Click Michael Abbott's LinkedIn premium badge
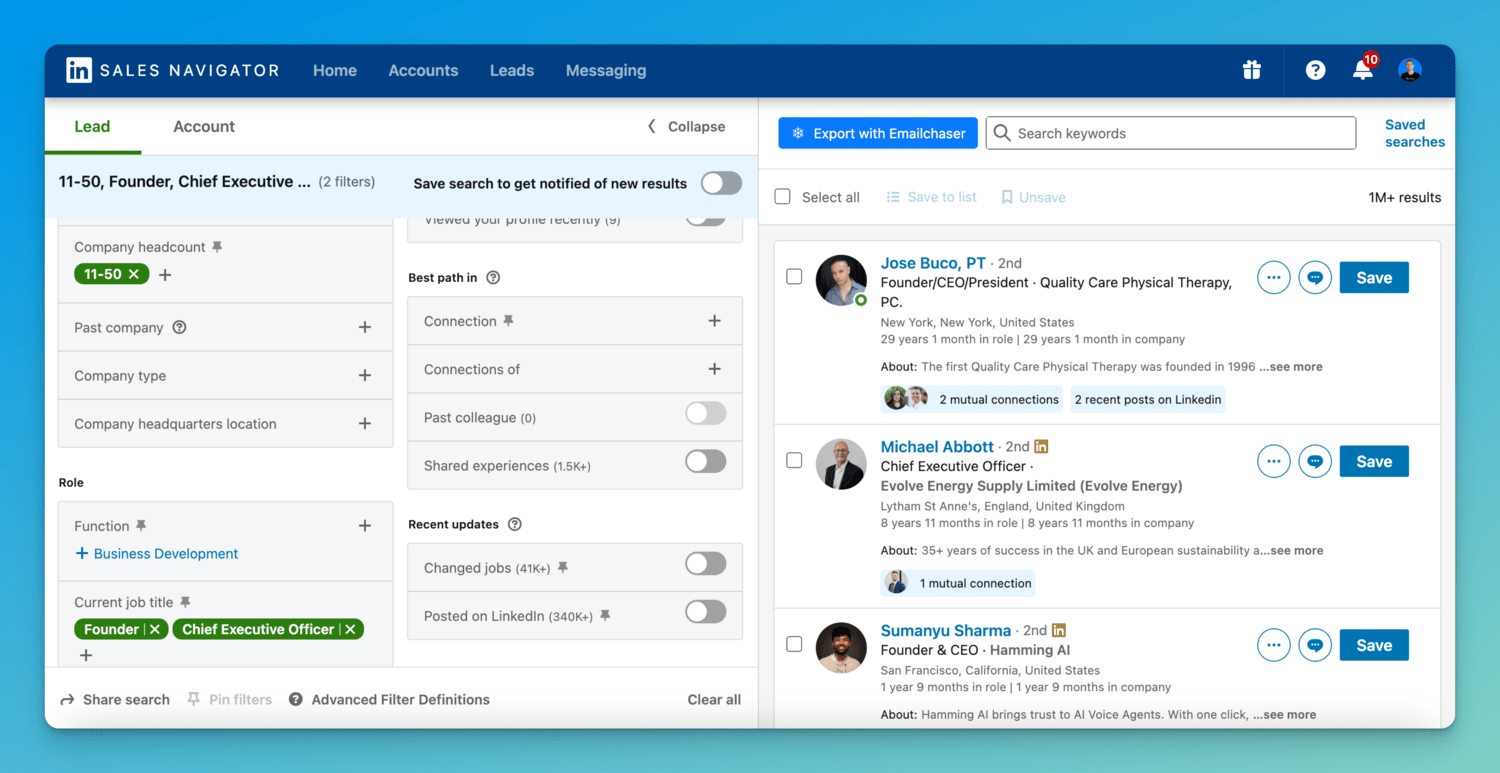Viewport: 1500px width, 773px height. pos(1041,446)
